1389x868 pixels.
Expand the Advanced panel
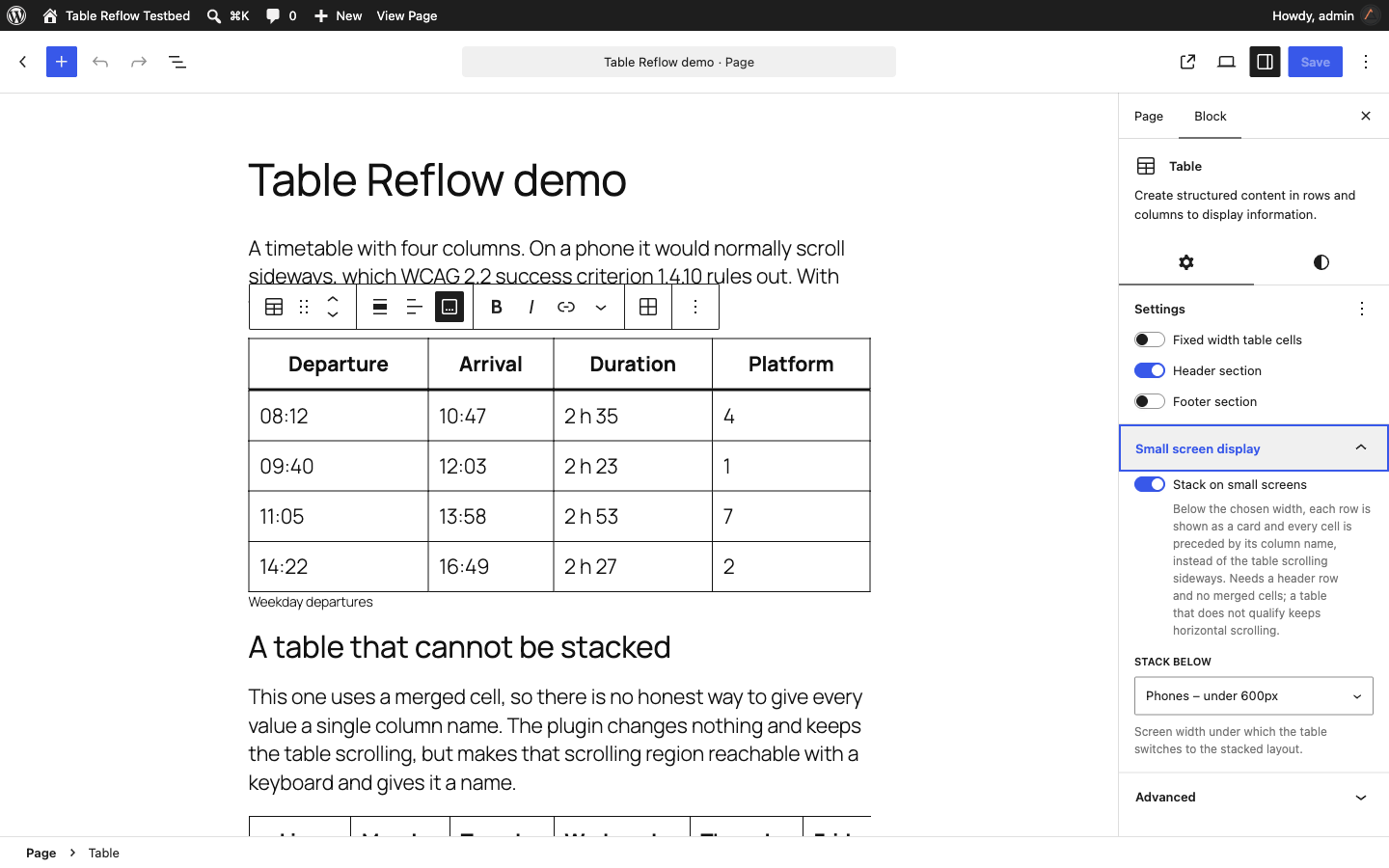pyautogui.click(x=1254, y=798)
